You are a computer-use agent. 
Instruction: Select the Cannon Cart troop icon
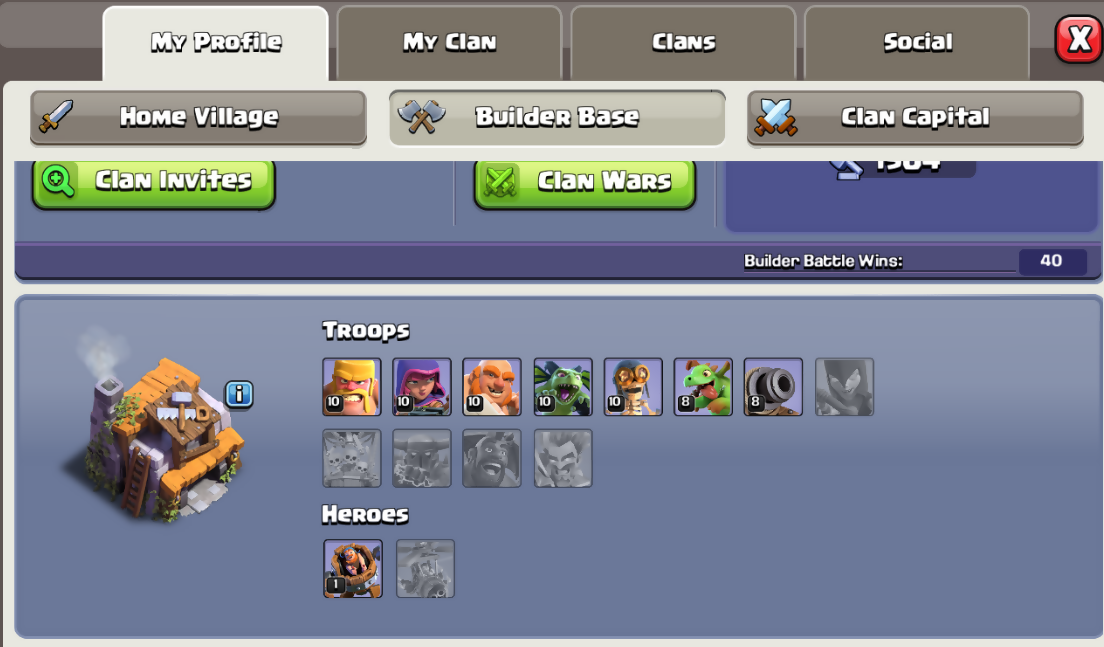pyautogui.click(x=773, y=387)
